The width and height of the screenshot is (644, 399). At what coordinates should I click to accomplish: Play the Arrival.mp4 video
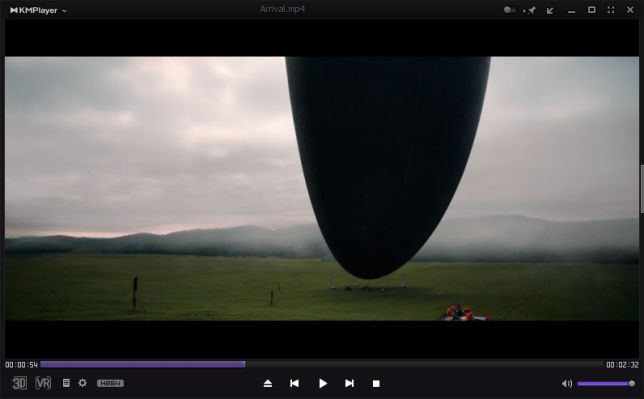coord(323,383)
